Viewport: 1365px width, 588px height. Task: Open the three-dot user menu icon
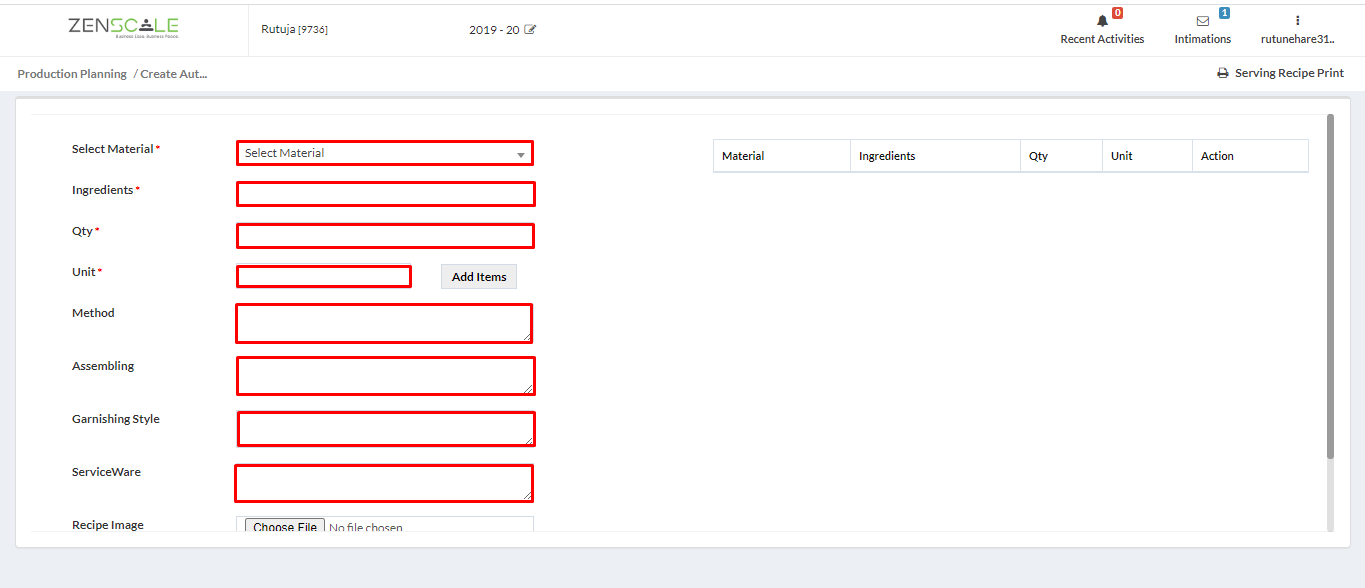click(1297, 20)
